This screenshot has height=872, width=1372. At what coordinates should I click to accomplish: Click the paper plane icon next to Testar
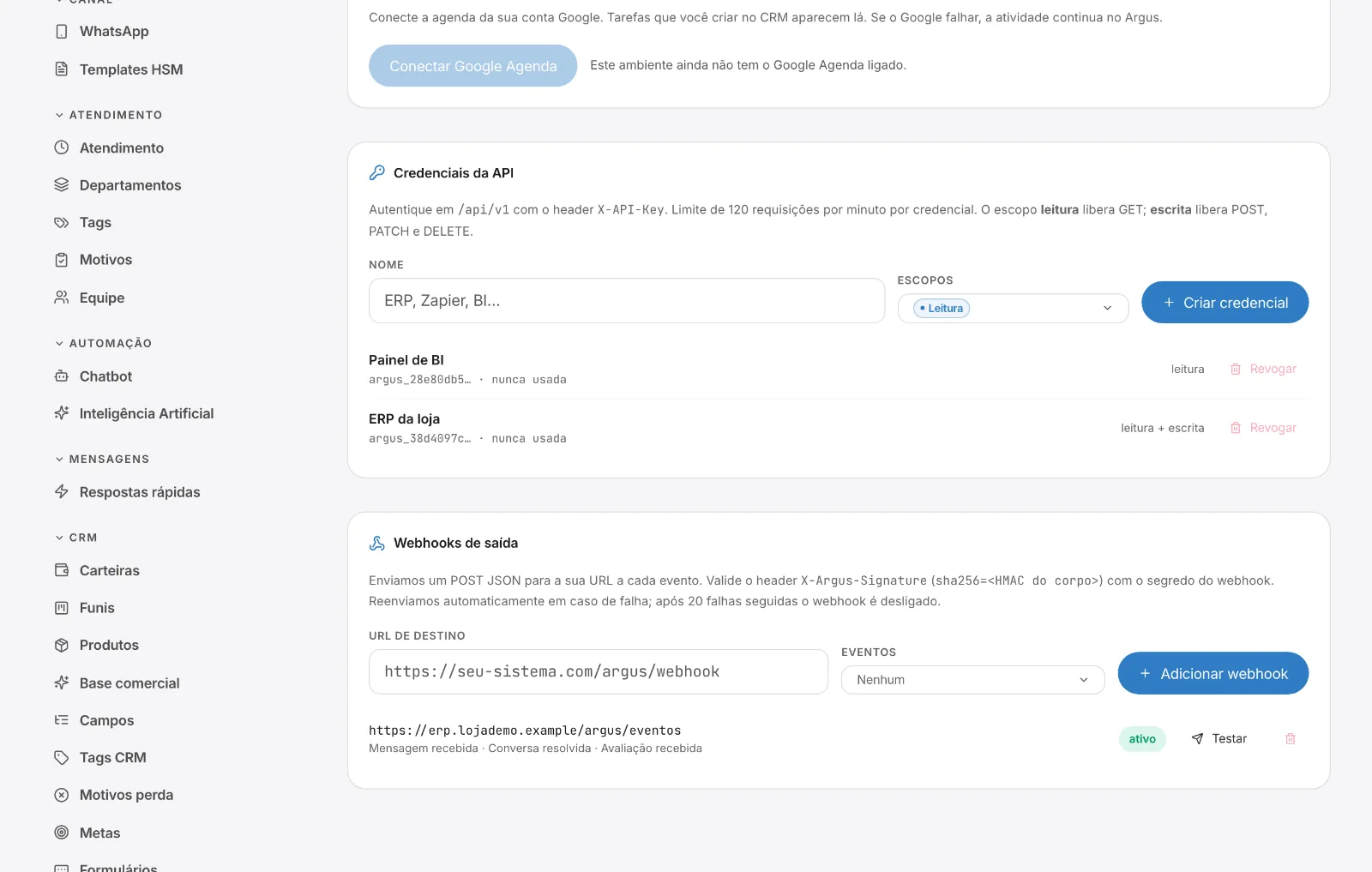click(x=1197, y=738)
